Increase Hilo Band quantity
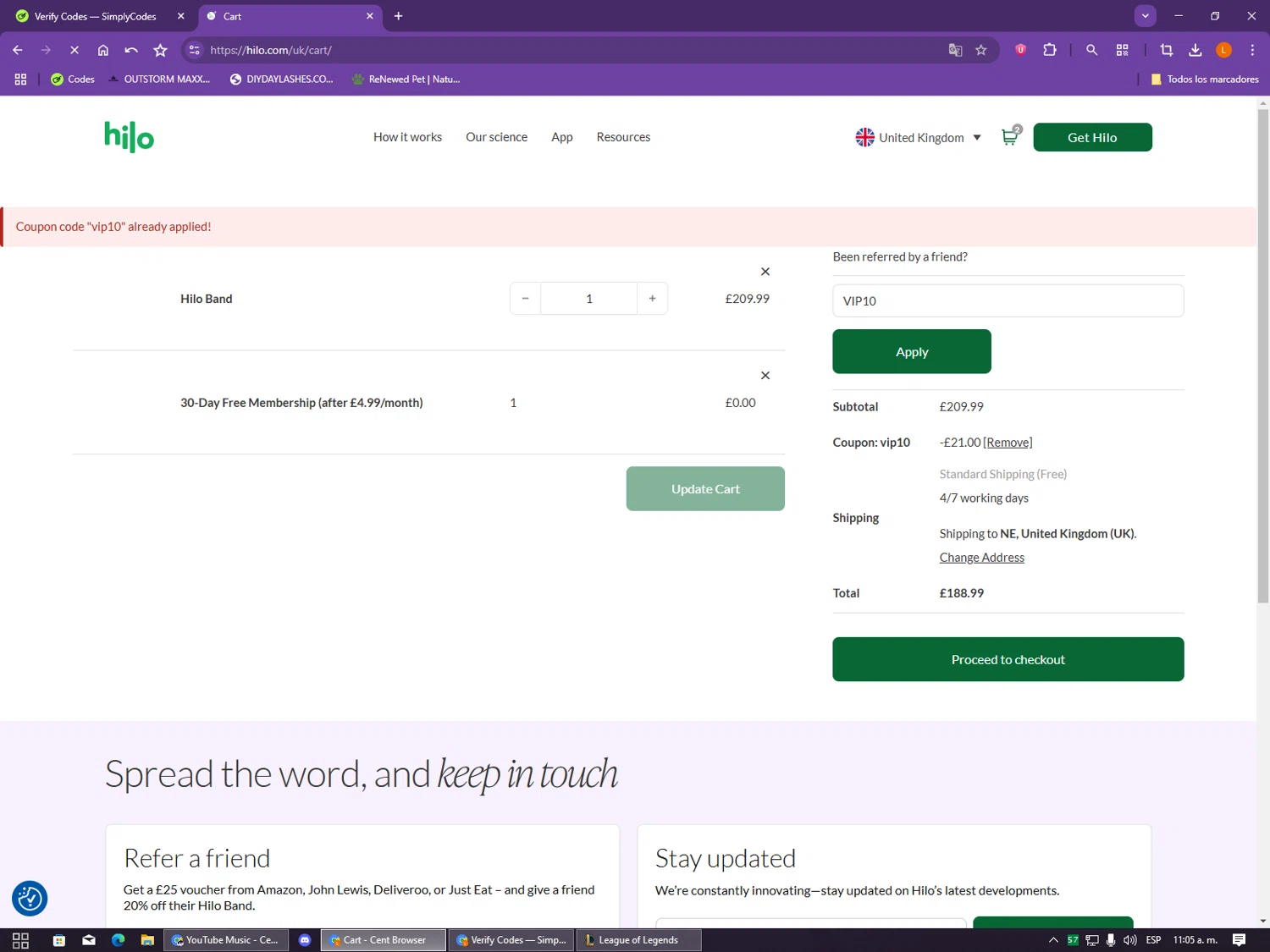The width and height of the screenshot is (1270, 952). pyautogui.click(x=652, y=299)
